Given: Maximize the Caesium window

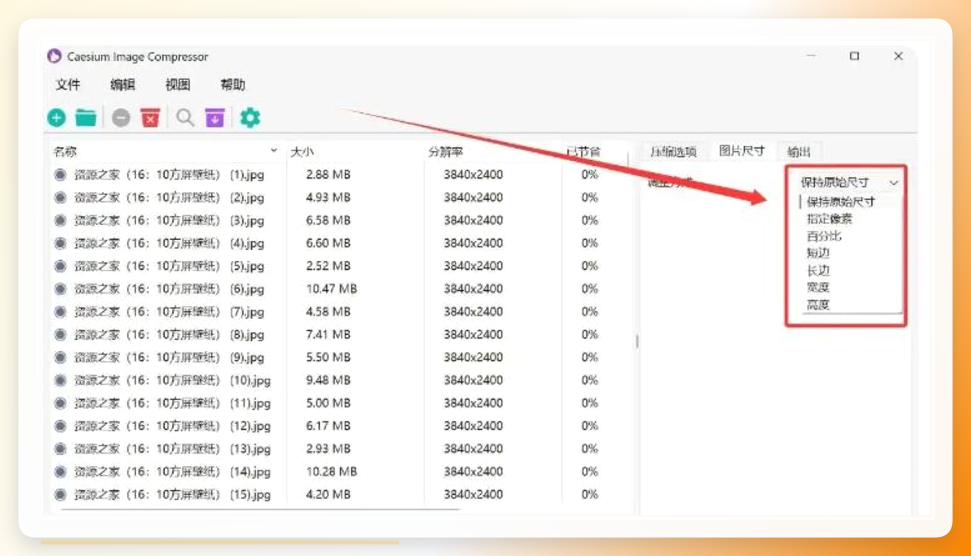Looking at the screenshot, I should 855,56.
